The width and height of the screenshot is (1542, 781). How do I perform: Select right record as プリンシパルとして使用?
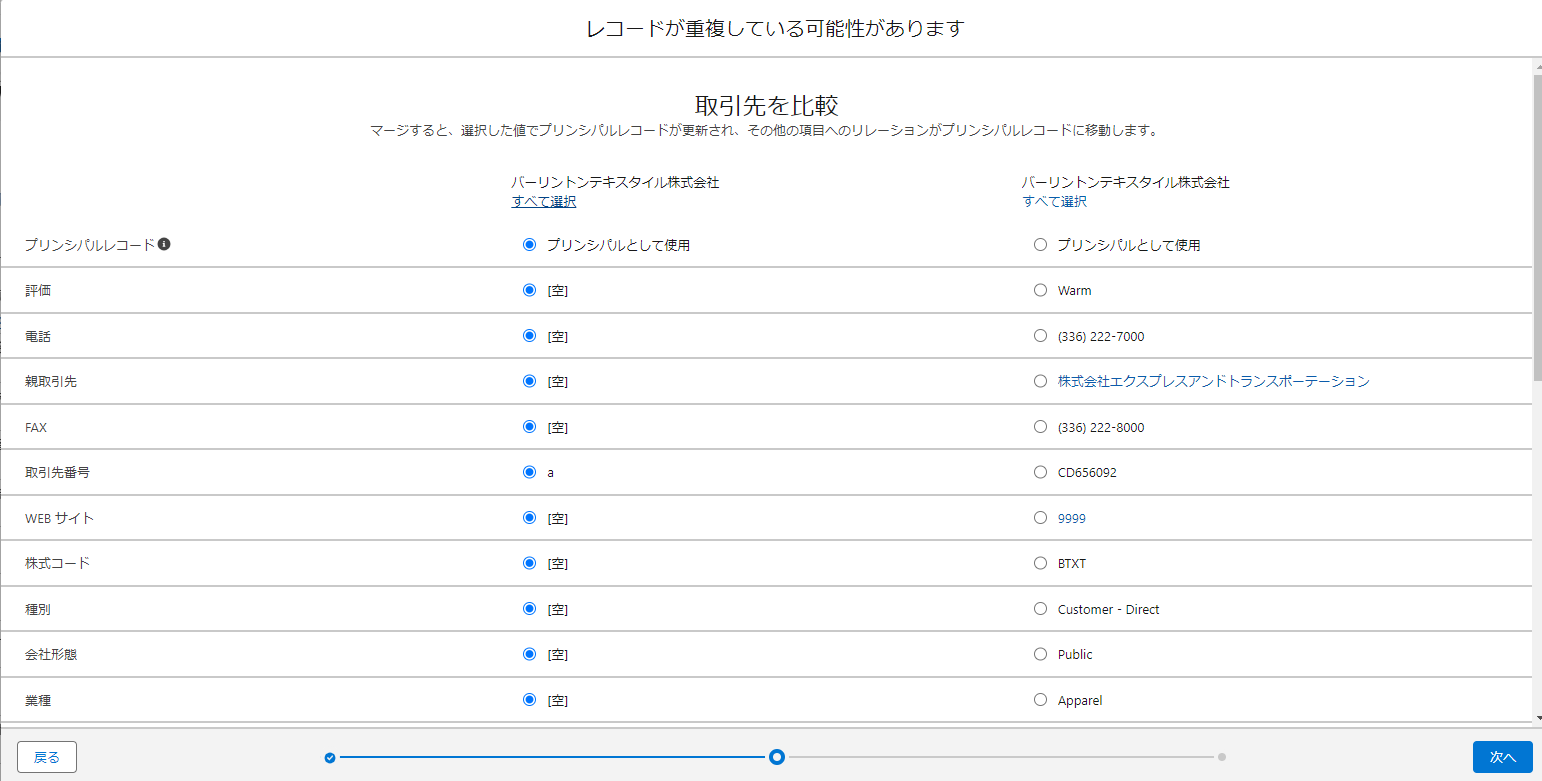click(1040, 245)
